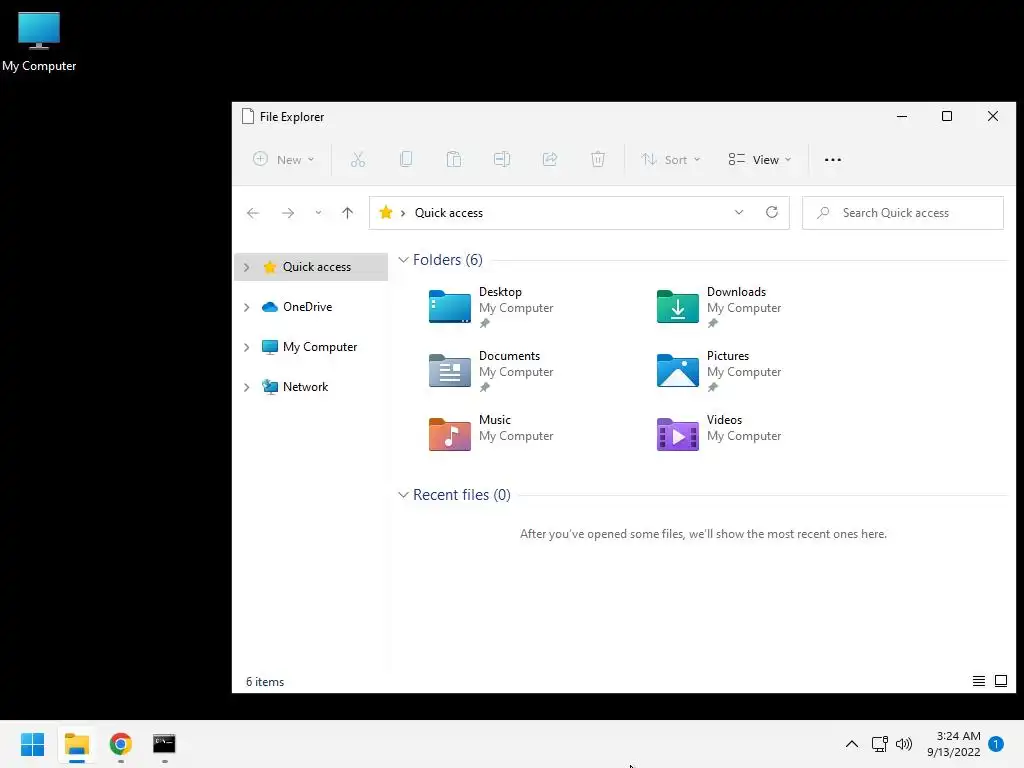The width and height of the screenshot is (1024, 768).
Task: Select the Pictures folder icon
Action: pos(677,370)
